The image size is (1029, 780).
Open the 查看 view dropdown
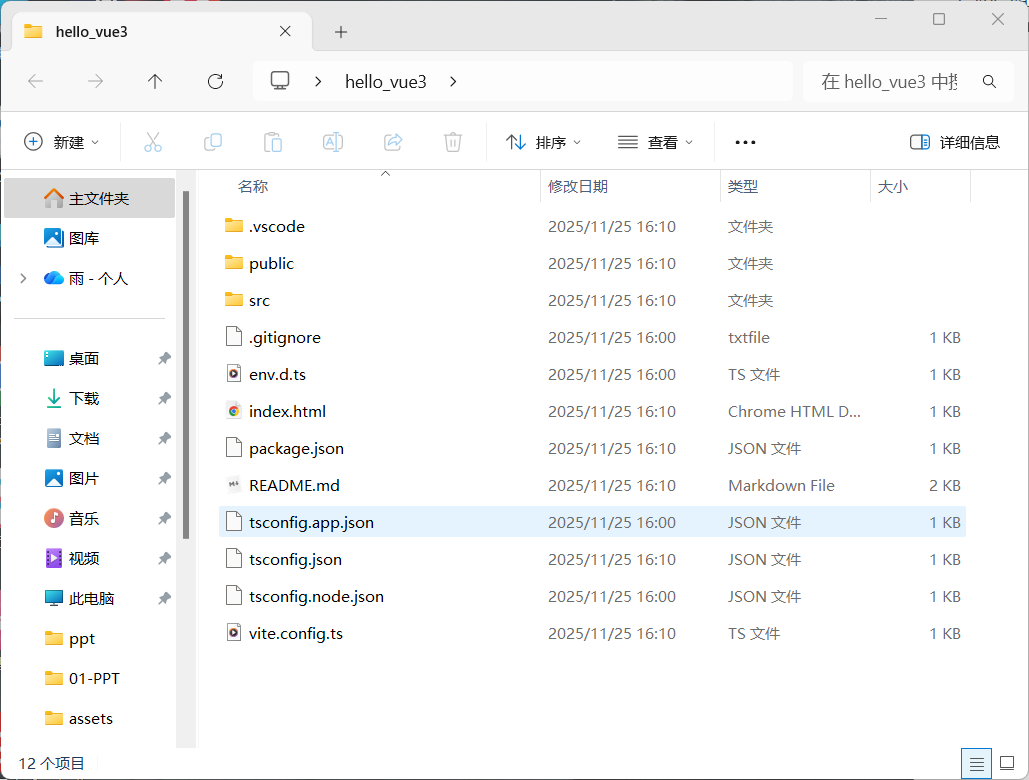pyautogui.click(x=656, y=142)
